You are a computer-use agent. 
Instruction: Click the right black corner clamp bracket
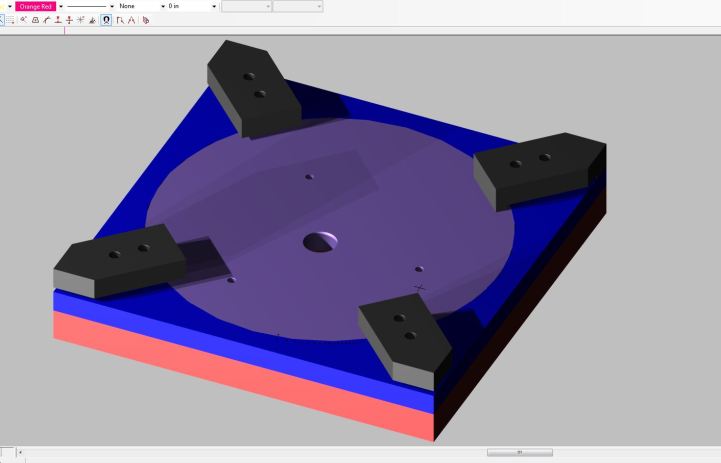click(539, 171)
